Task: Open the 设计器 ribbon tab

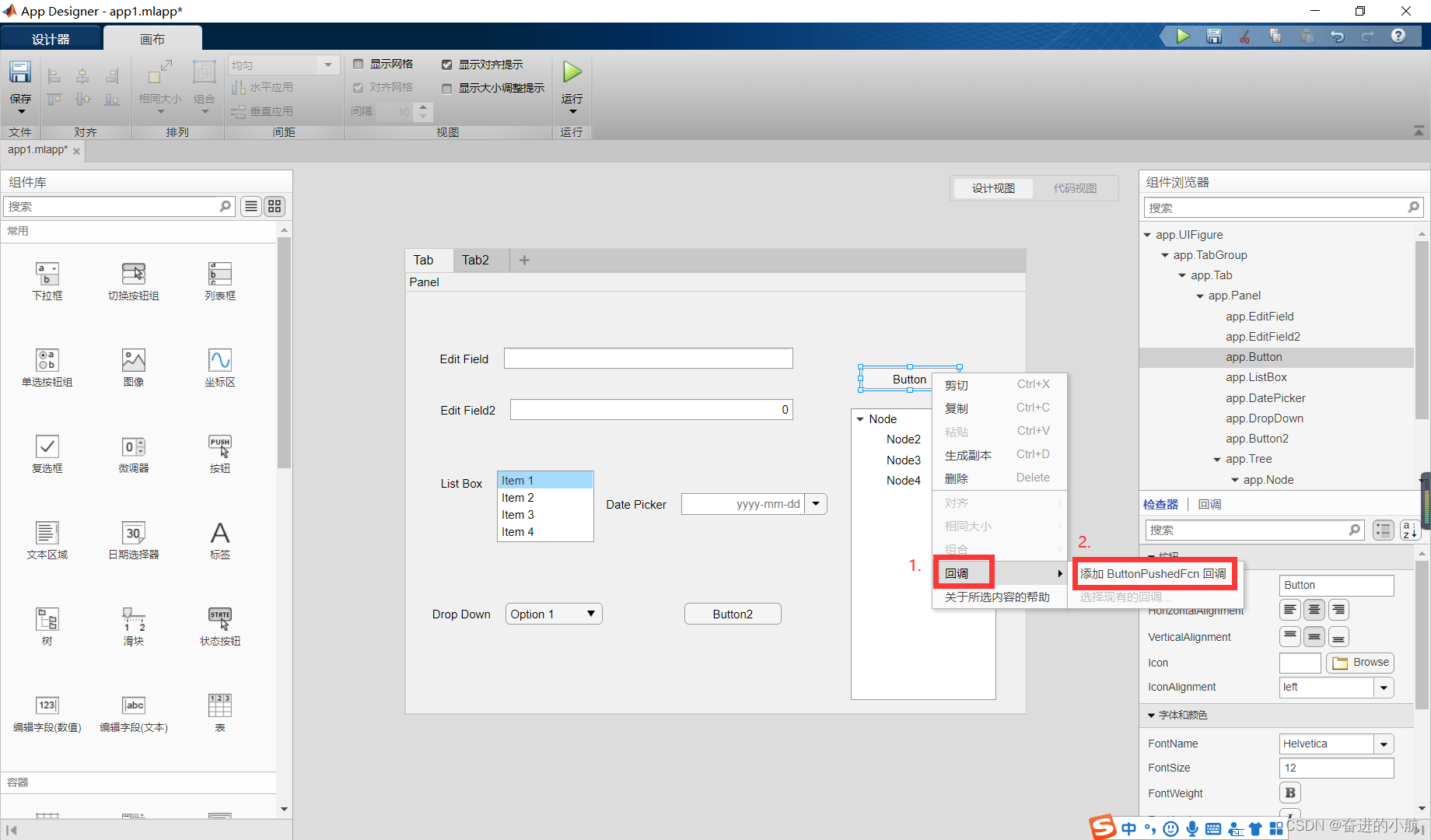Action: 51,39
